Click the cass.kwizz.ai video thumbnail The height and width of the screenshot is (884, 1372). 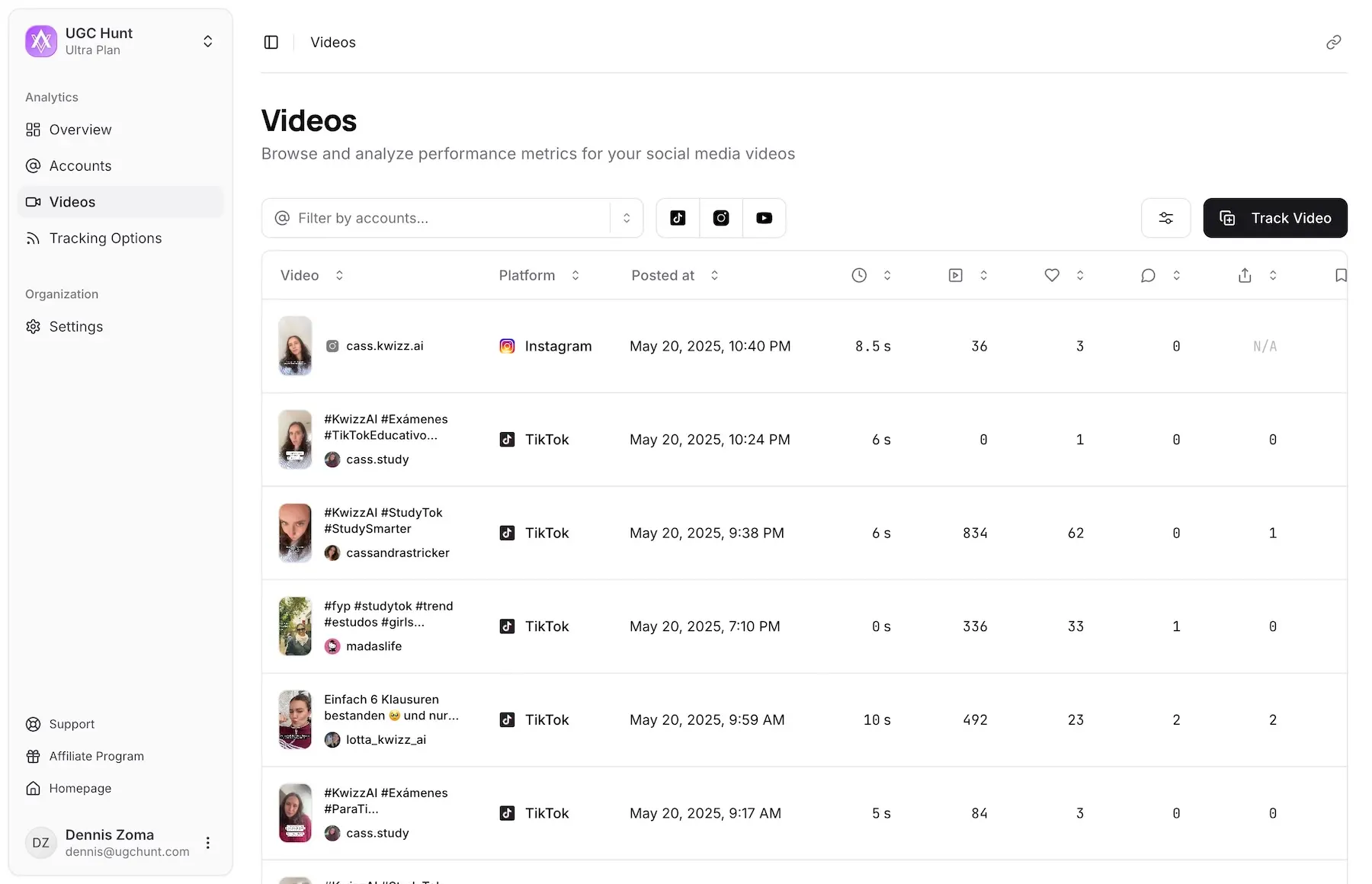294,346
